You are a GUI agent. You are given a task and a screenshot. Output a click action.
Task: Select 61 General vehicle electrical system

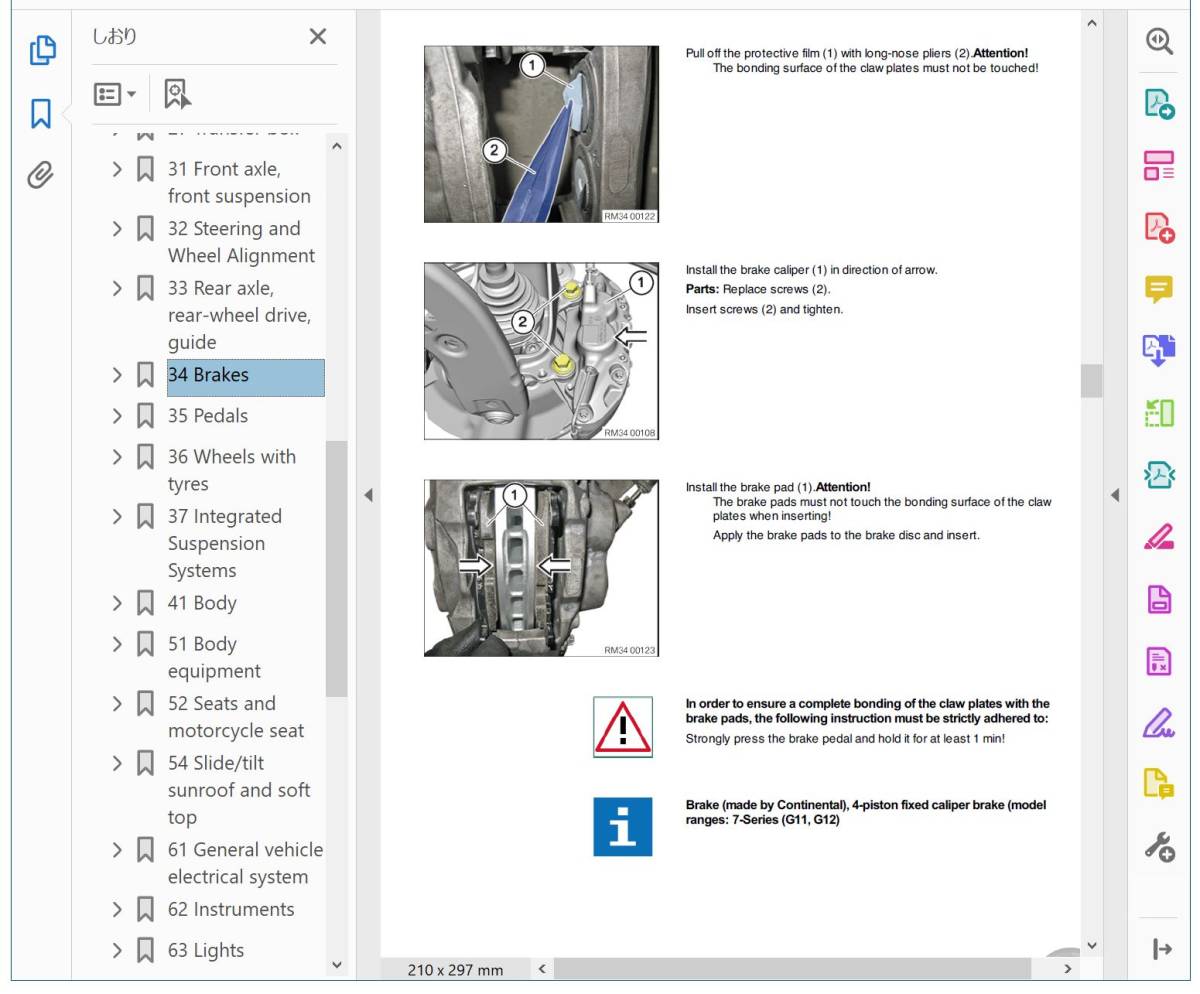pyautogui.click(x=245, y=863)
